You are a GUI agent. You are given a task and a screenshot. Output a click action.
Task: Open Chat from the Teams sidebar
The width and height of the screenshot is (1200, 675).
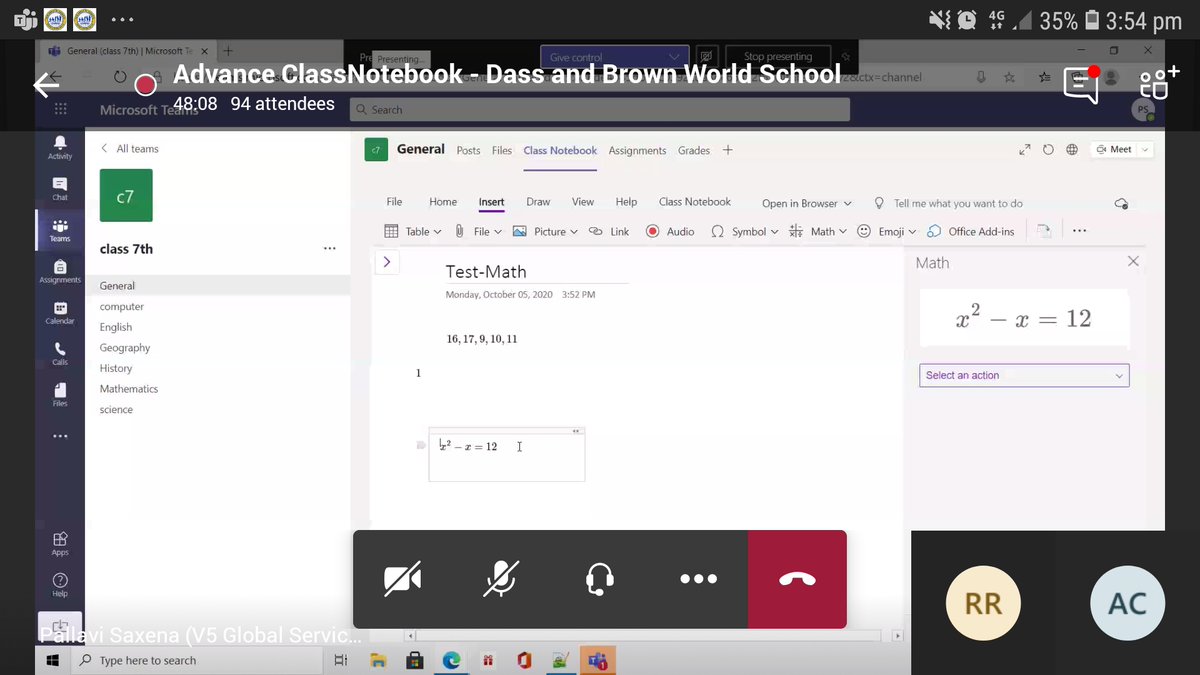(59, 190)
